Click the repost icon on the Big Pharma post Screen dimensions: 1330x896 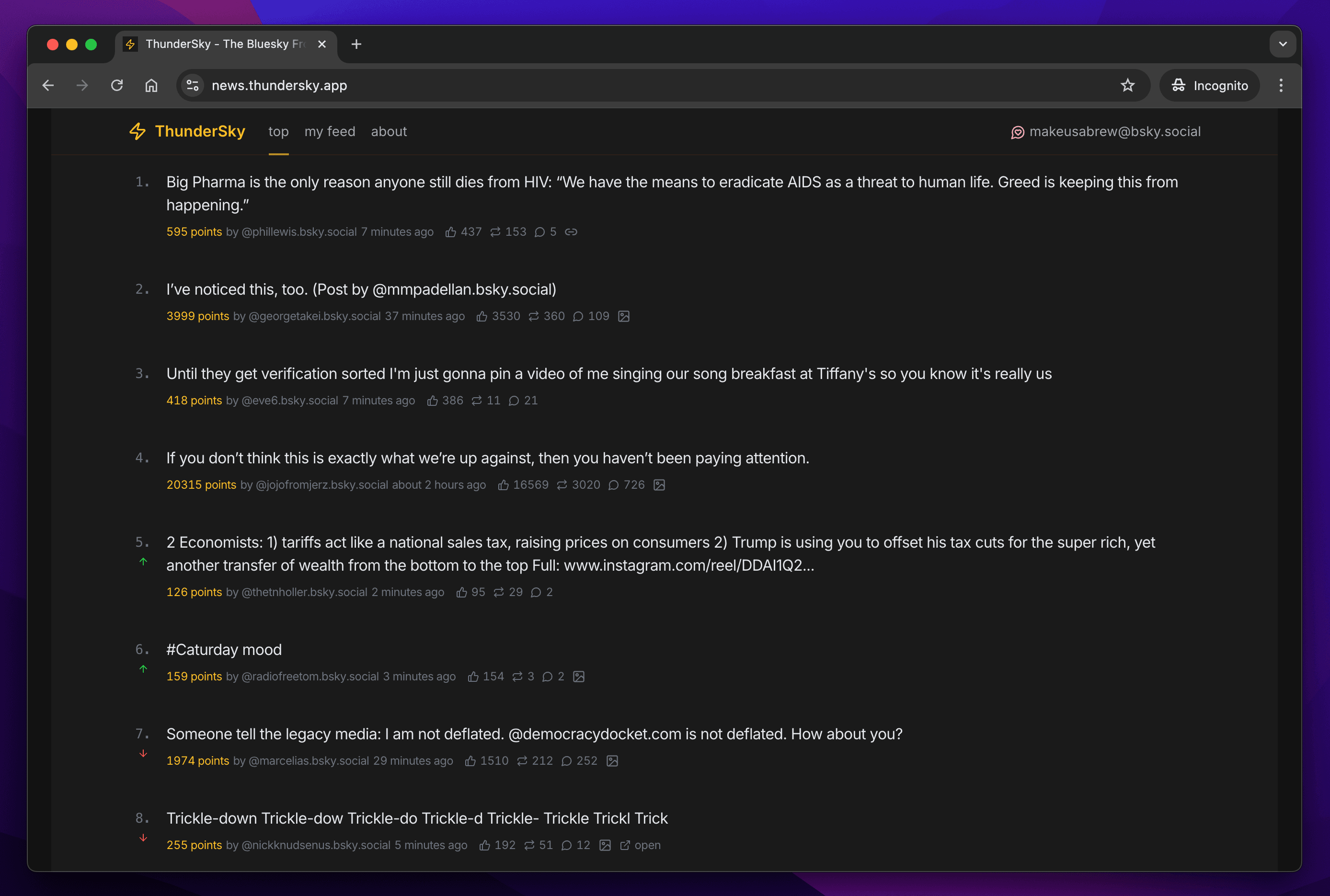pyautogui.click(x=495, y=232)
